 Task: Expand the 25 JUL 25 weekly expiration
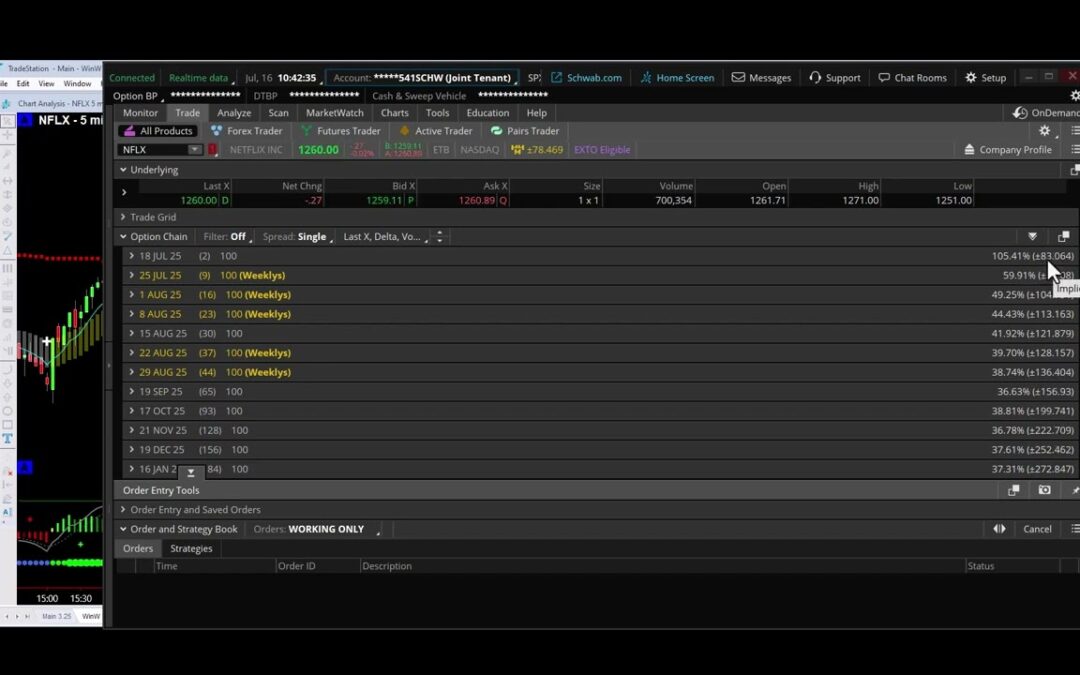click(x=132, y=275)
